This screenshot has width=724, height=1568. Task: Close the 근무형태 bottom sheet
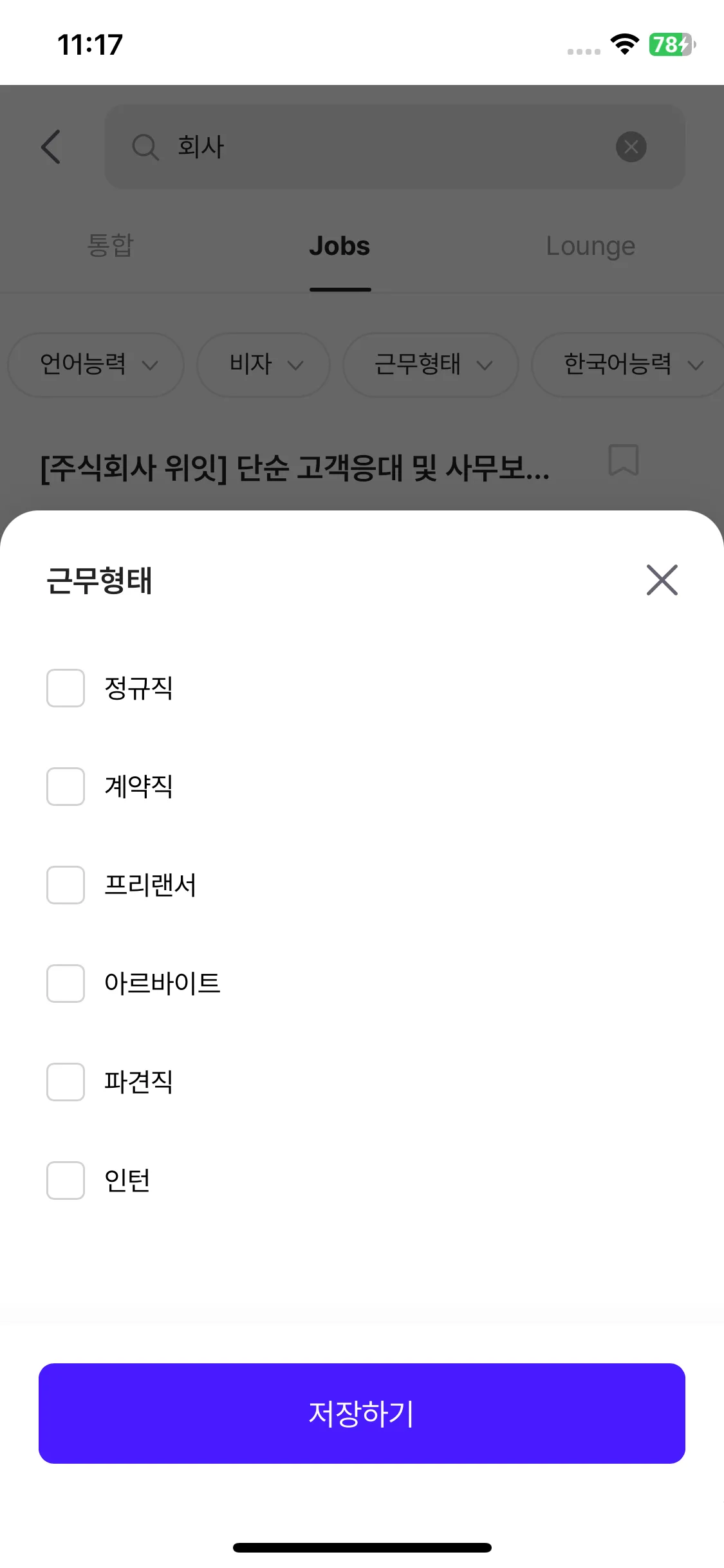pyautogui.click(x=662, y=580)
